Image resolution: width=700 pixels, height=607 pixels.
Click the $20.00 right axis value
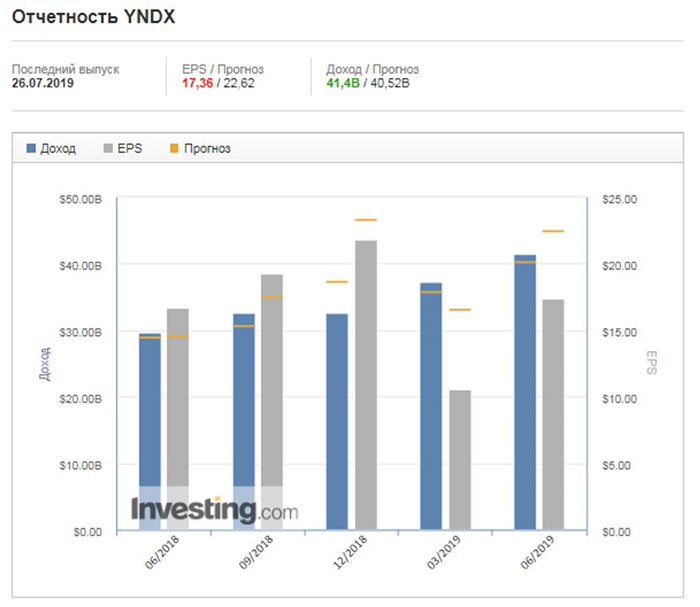[619, 266]
